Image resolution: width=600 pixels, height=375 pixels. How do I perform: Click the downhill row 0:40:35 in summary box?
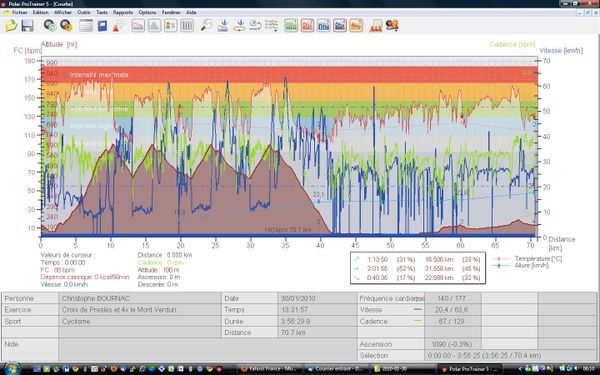pos(418,278)
